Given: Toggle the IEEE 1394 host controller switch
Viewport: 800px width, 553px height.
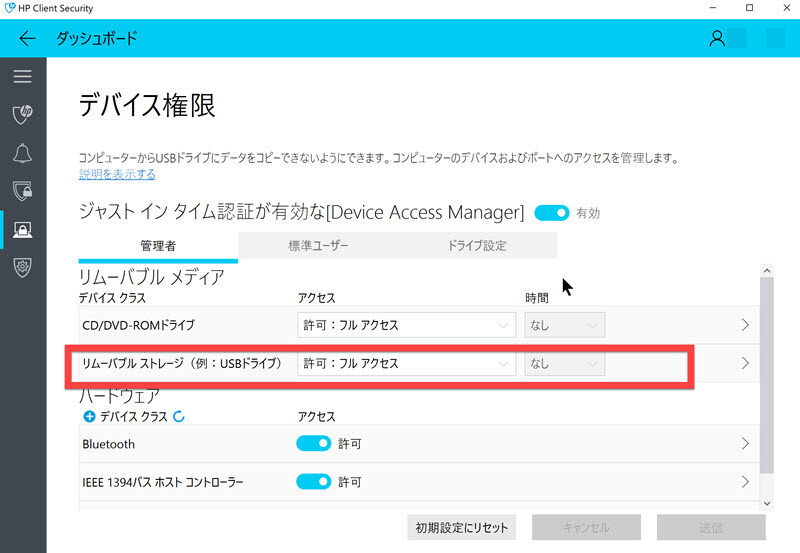Looking at the screenshot, I should coord(314,482).
